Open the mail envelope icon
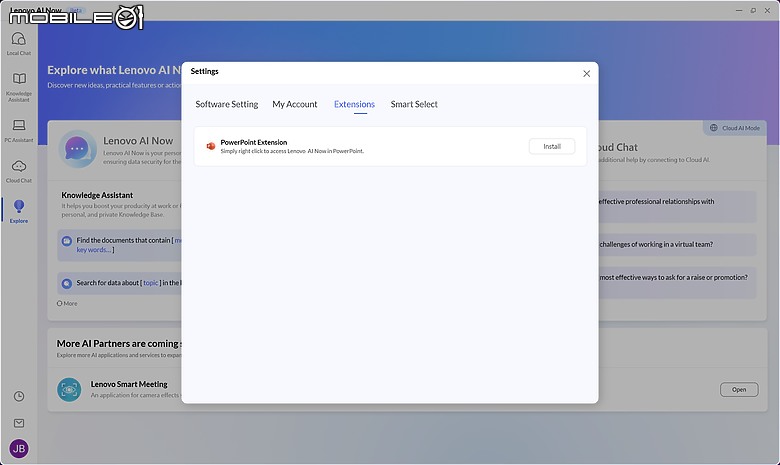This screenshot has width=780, height=465. click(19, 423)
